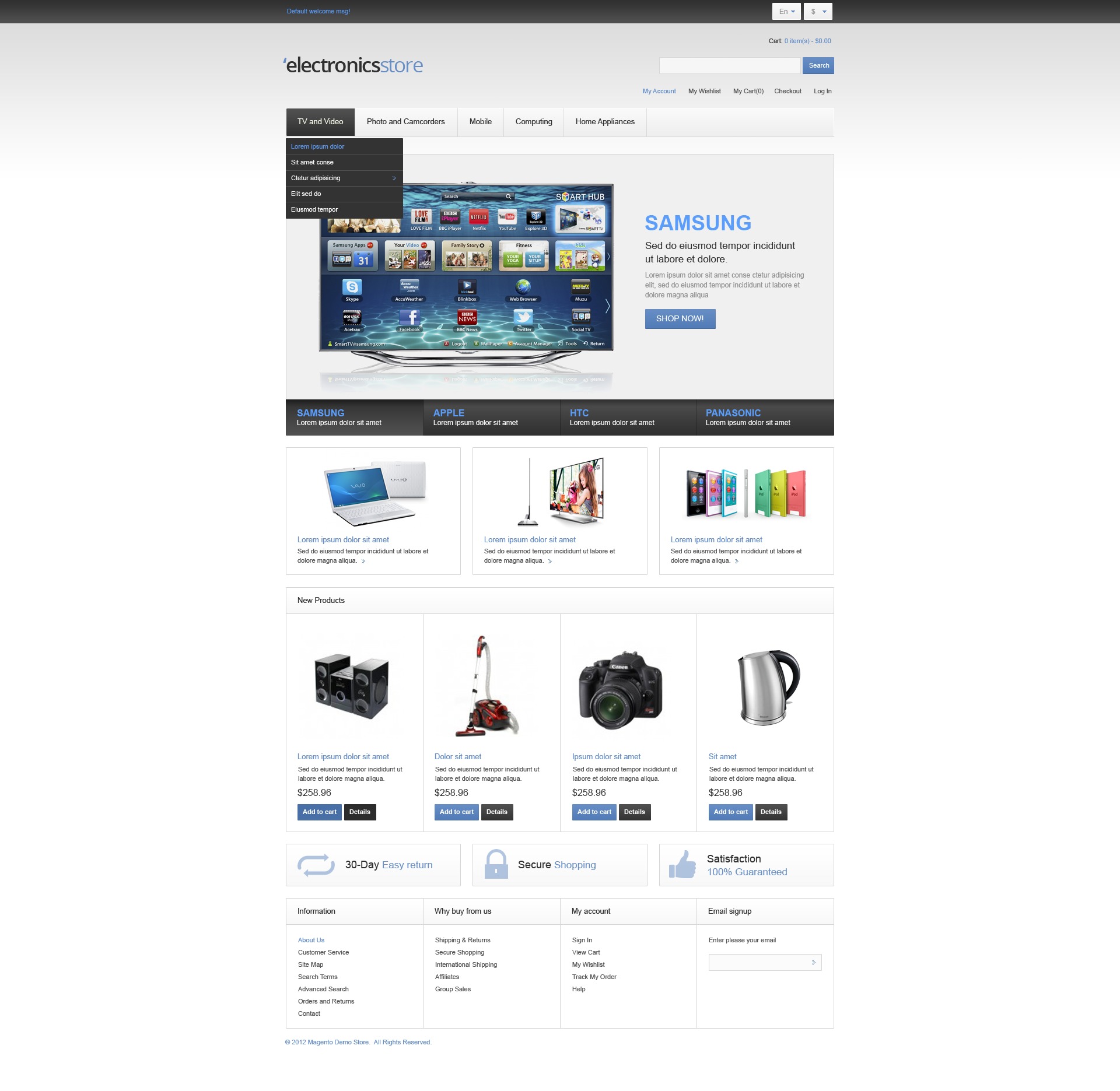Open Site Map footer link
This screenshot has height=1091, width=1120.
pos(310,965)
